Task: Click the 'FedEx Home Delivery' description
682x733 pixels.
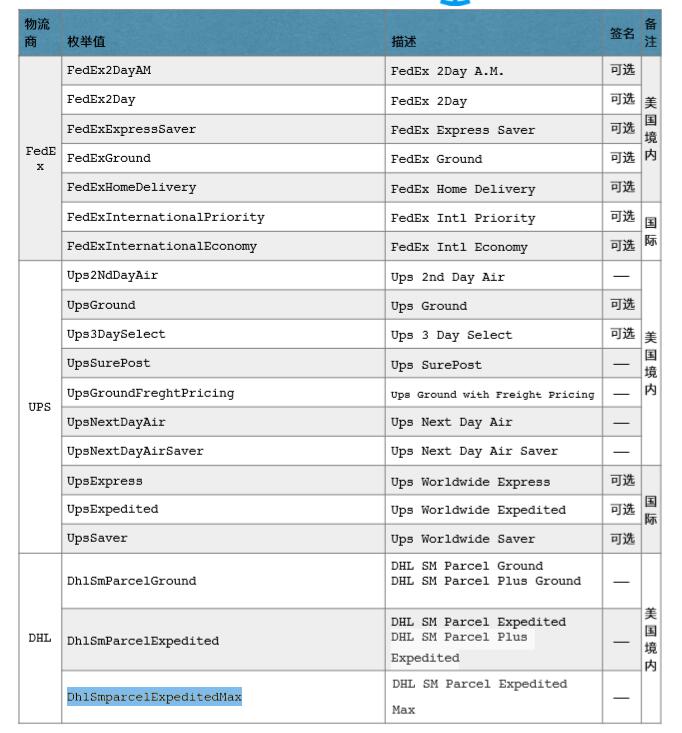Action: click(x=463, y=189)
